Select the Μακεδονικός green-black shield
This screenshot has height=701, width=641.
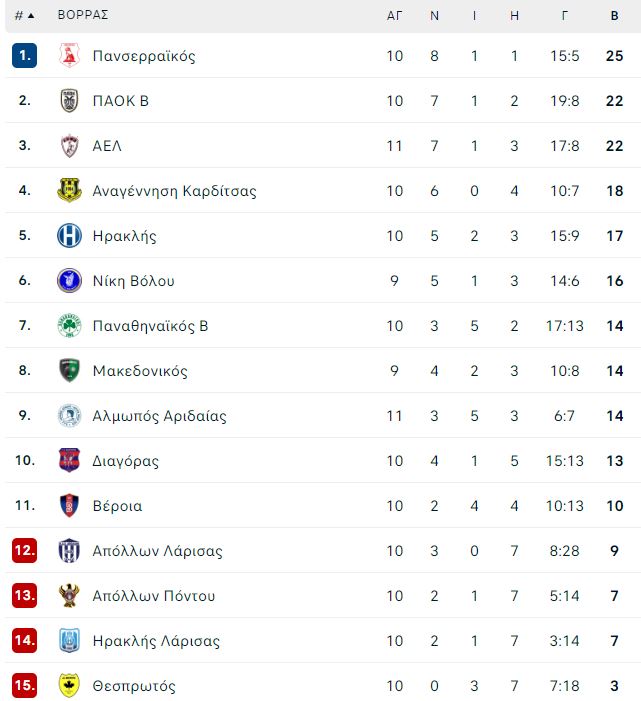coord(69,371)
